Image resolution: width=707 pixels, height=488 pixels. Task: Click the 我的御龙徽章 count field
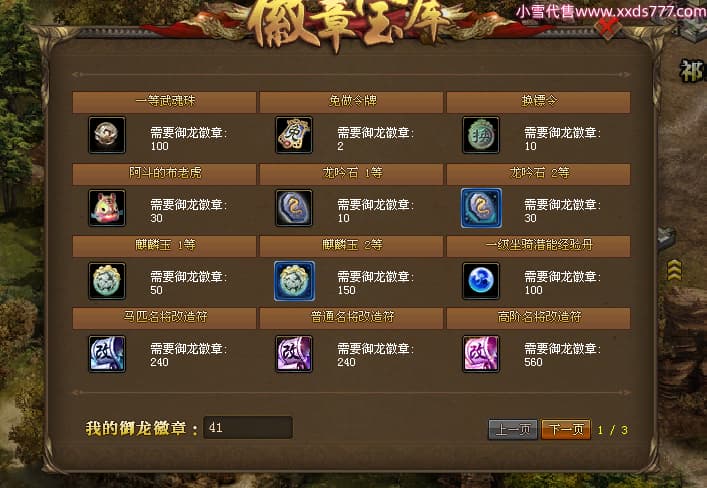[x=248, y=427]
